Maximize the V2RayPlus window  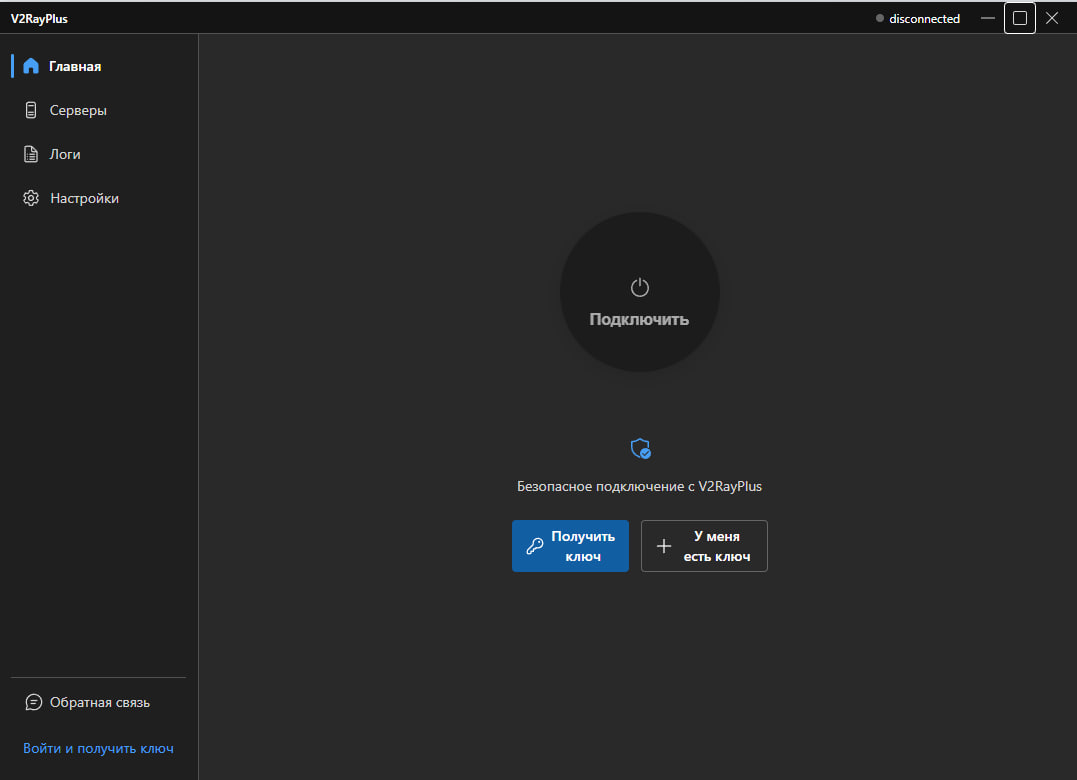(1020, 19)
